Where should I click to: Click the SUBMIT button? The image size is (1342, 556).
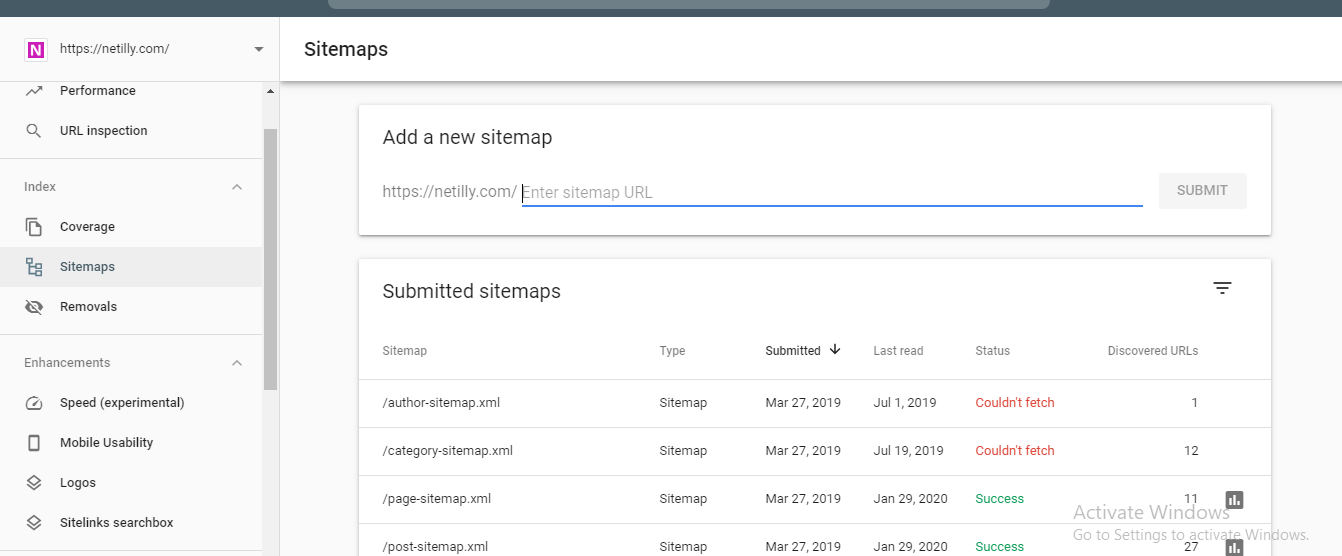(x=1202, y=191)
